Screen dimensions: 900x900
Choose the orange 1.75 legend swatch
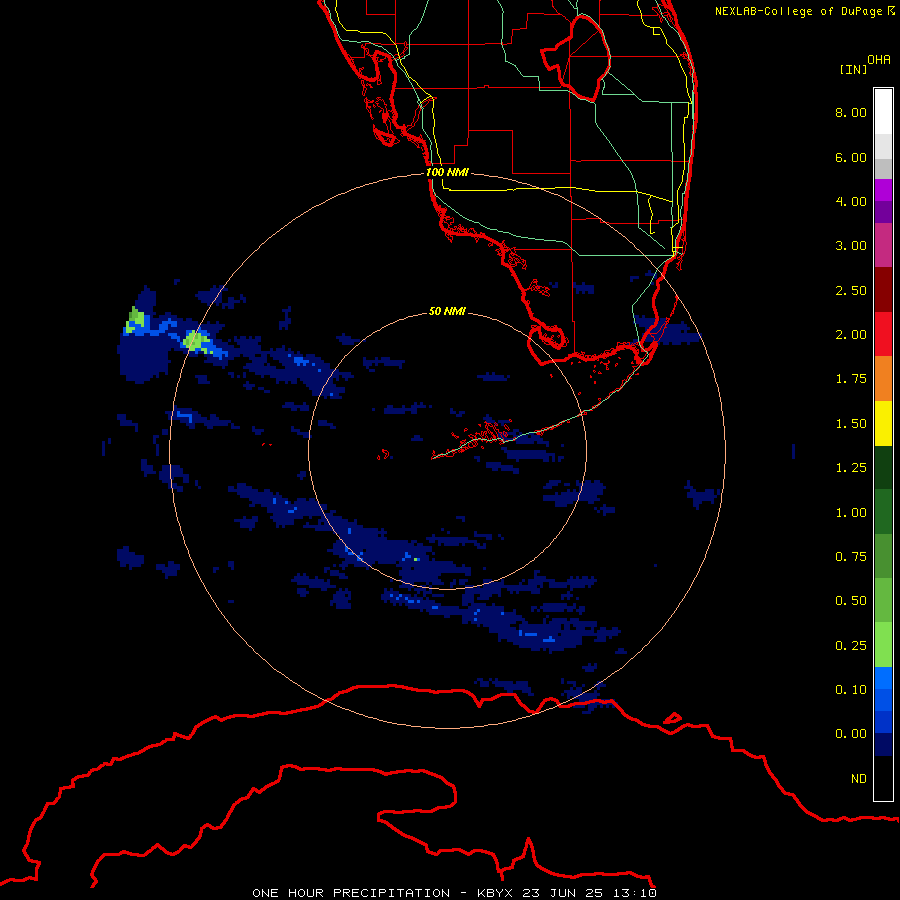tap(883, 379)
